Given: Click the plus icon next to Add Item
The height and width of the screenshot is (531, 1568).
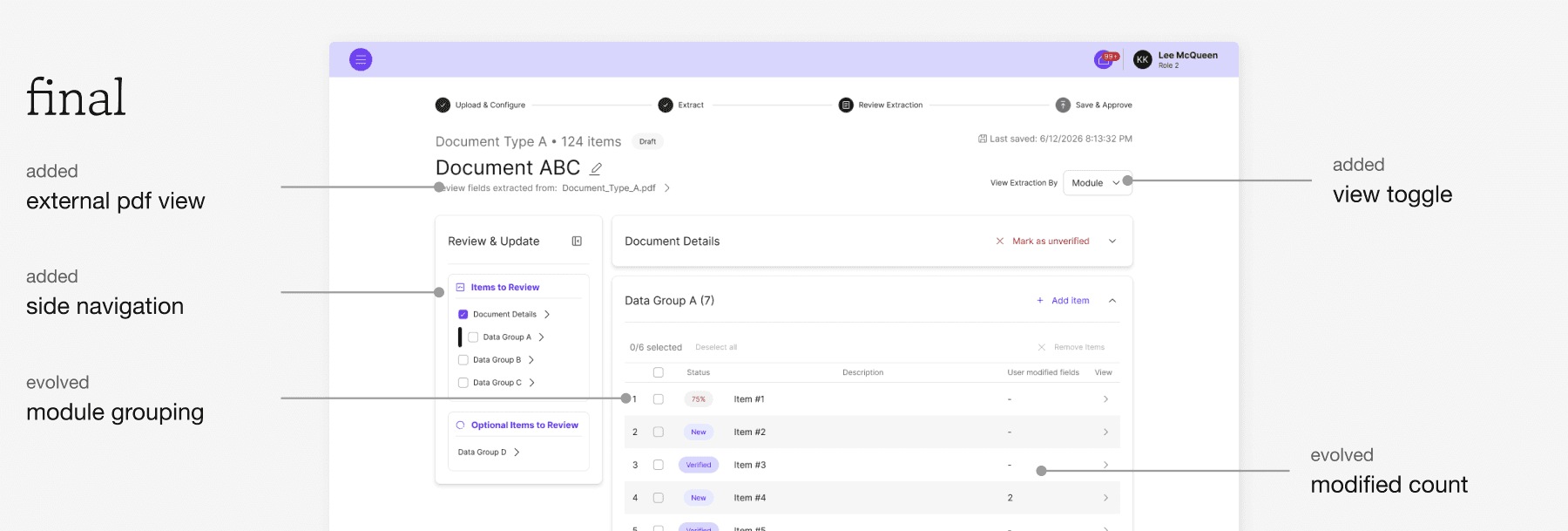Looking at the screenshot, I should point(1040,301).
